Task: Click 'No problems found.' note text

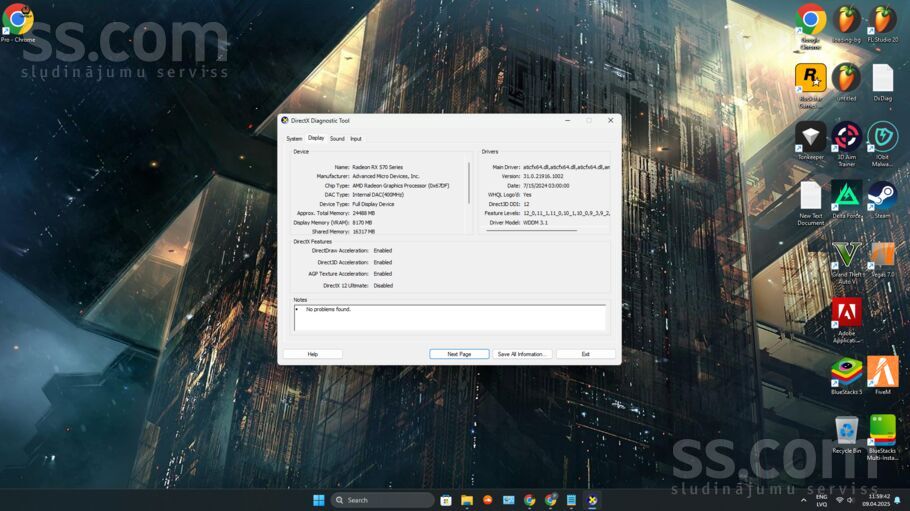Action: pos(328,309)
